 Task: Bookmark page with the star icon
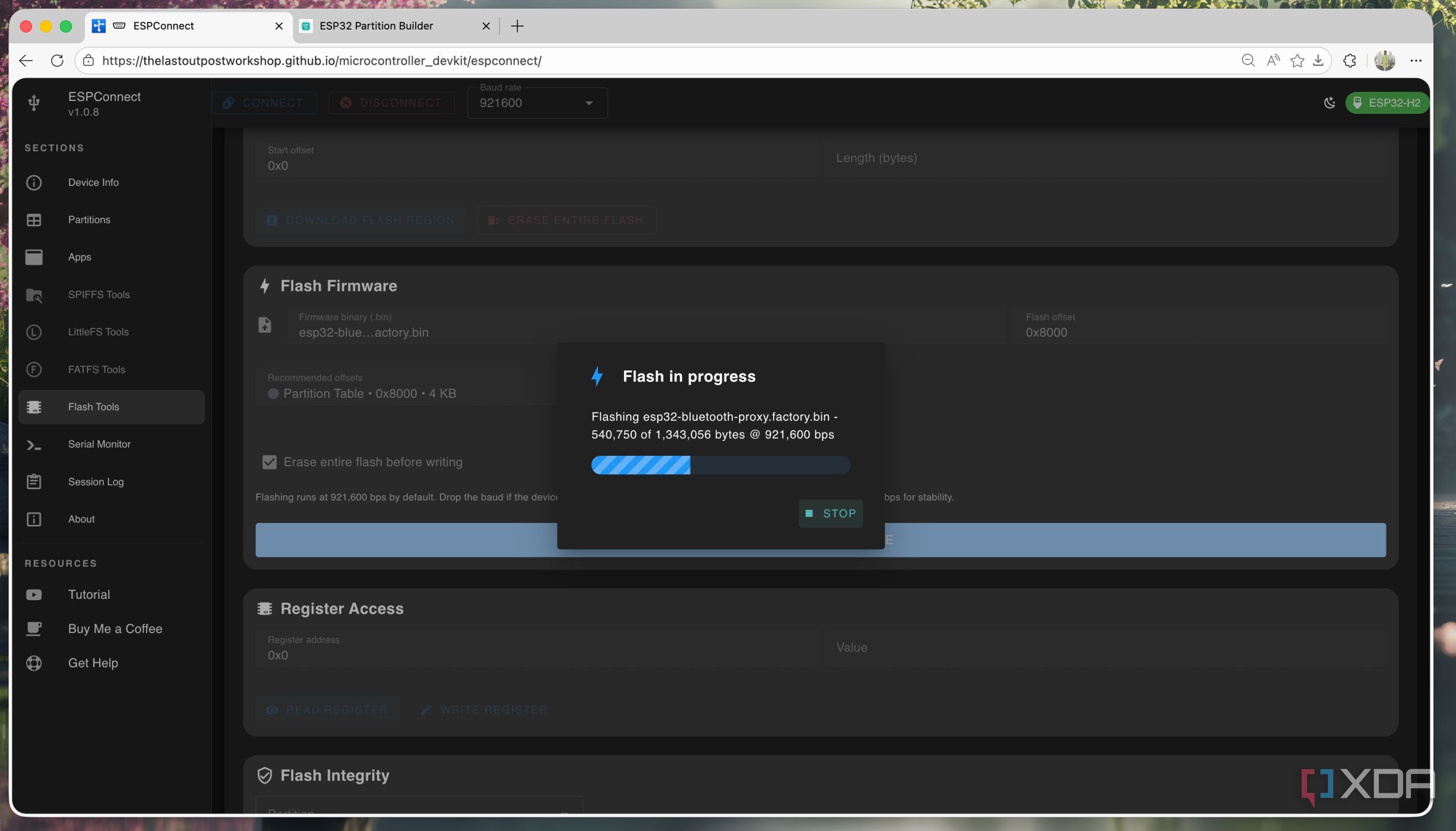[1297, 61]
